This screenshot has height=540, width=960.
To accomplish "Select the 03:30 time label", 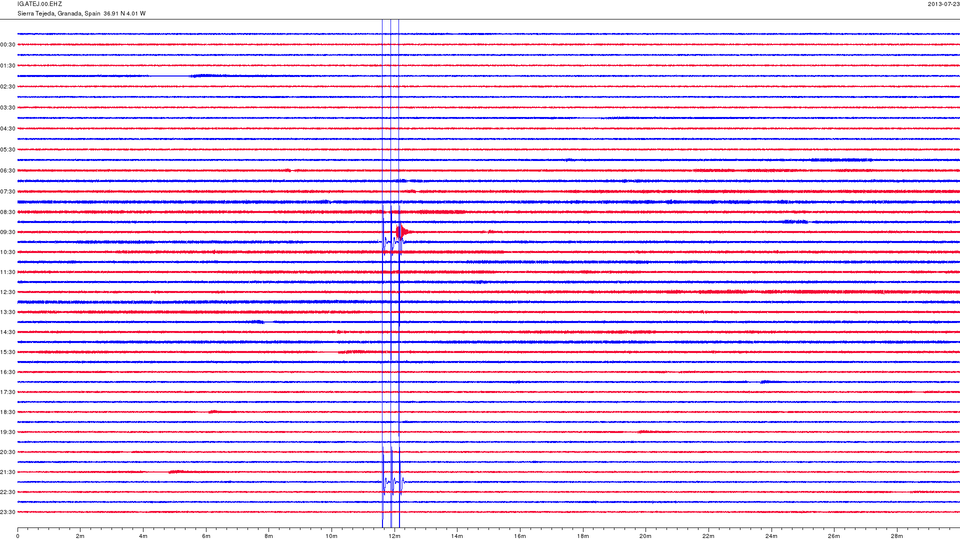I will pos(8,108).
